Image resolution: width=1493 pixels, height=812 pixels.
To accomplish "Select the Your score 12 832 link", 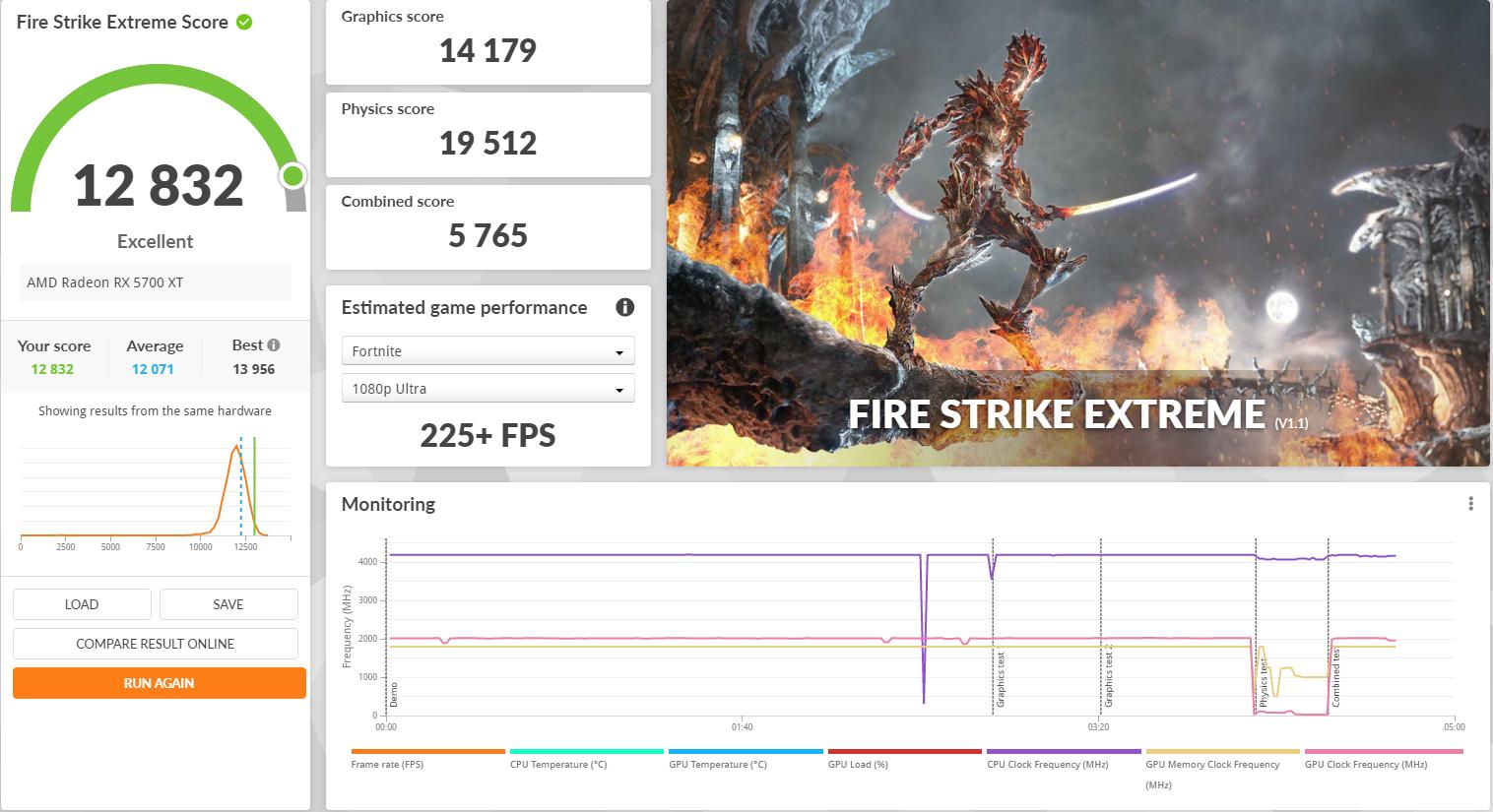I will click(x=53, y=368).
